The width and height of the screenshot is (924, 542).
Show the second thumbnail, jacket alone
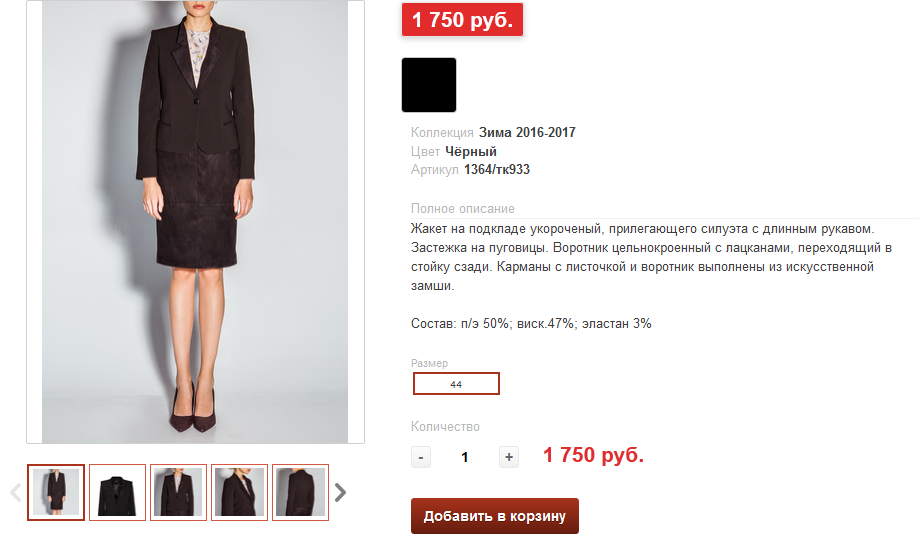tap(118, 492)
